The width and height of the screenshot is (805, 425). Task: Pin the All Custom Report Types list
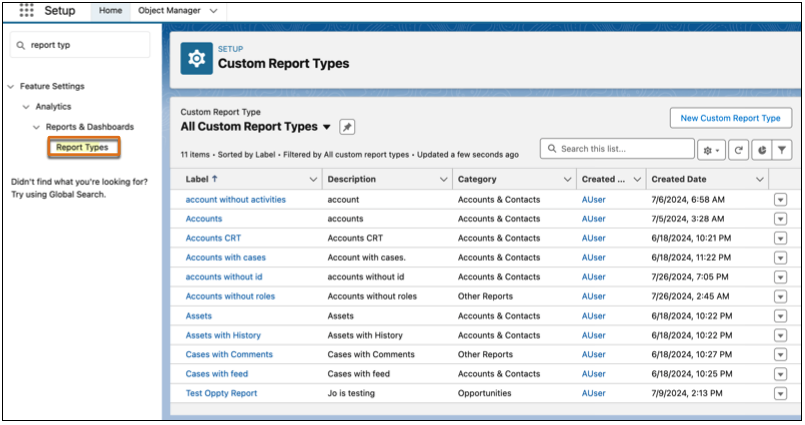point(347,127)
